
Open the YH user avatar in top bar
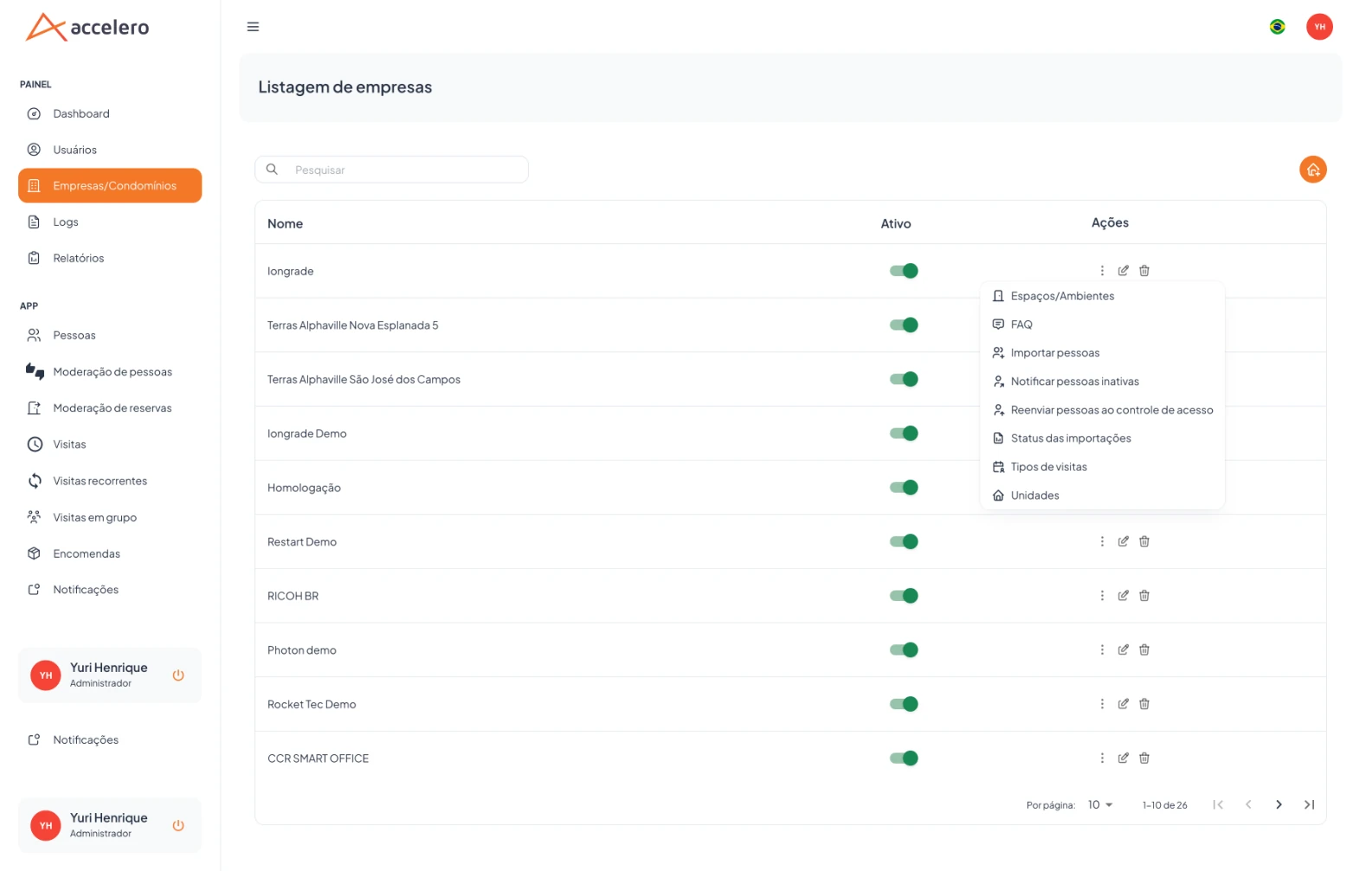click(x=1319, y=27)
